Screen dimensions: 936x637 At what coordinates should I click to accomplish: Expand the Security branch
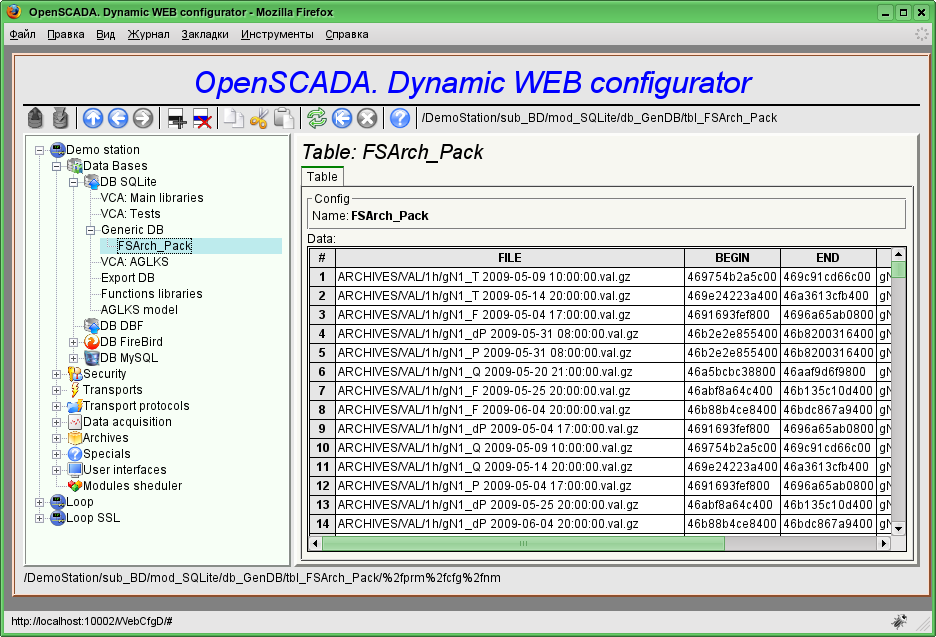coord(57,375)
